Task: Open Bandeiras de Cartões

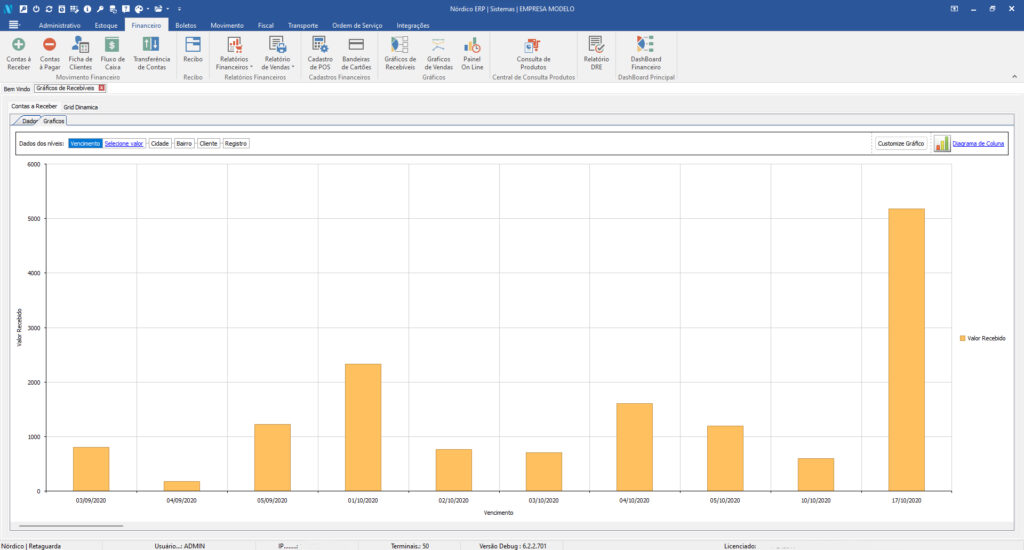Action: click(x=356, y=52)
